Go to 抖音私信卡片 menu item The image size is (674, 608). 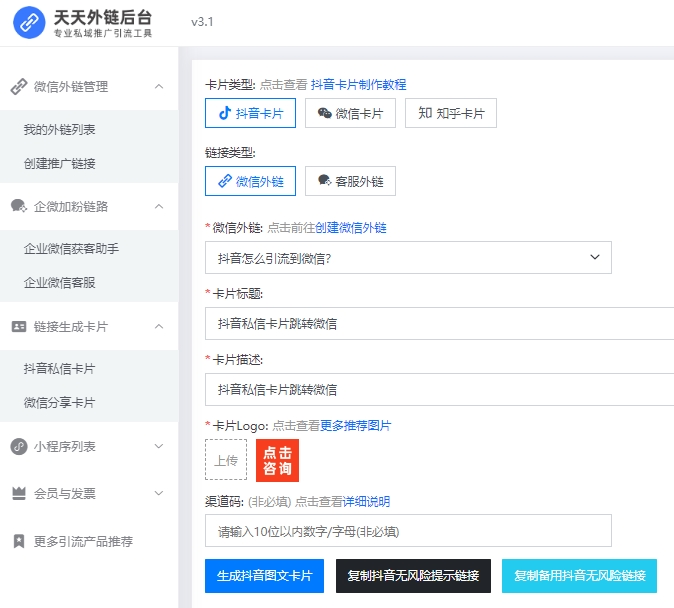[60, 369]
